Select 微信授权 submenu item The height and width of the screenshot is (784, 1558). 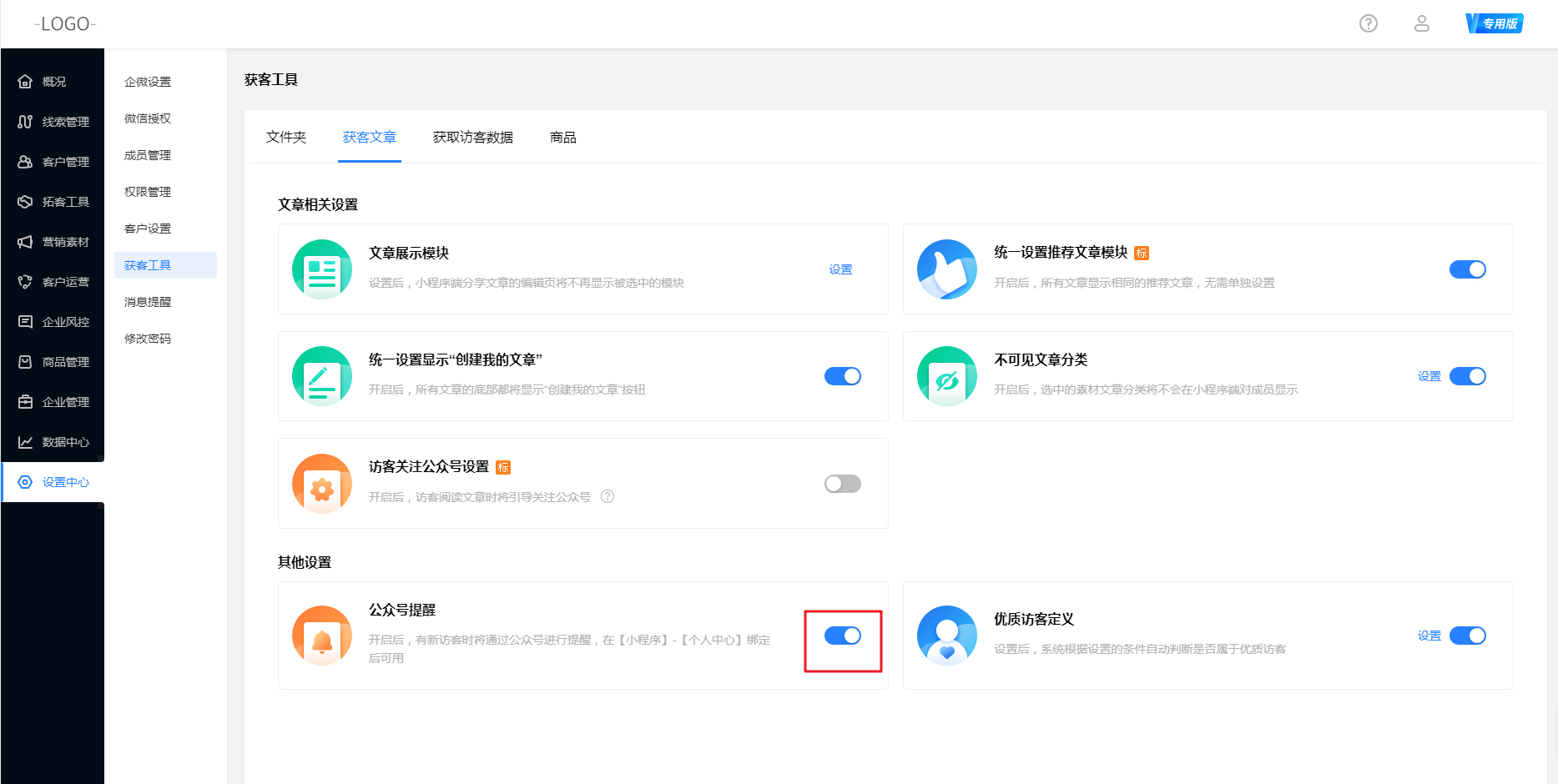coord(148,118)
